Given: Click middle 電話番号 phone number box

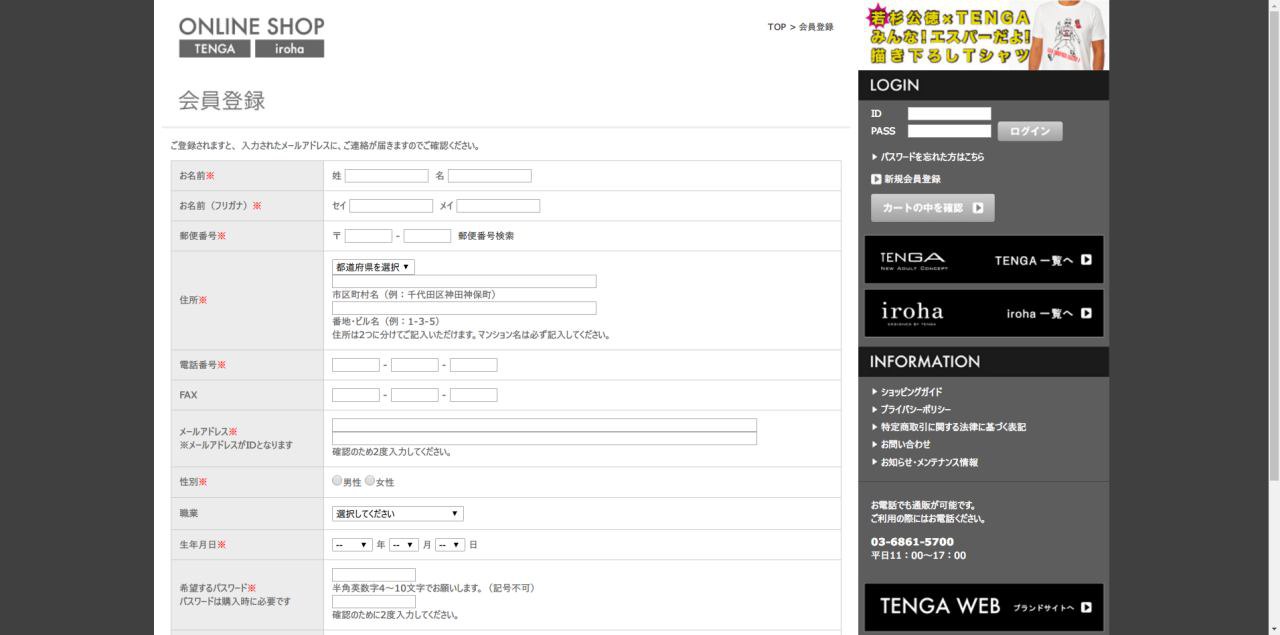Looking at the screenshot, I should pyautogui.click(x=415, y=365).
